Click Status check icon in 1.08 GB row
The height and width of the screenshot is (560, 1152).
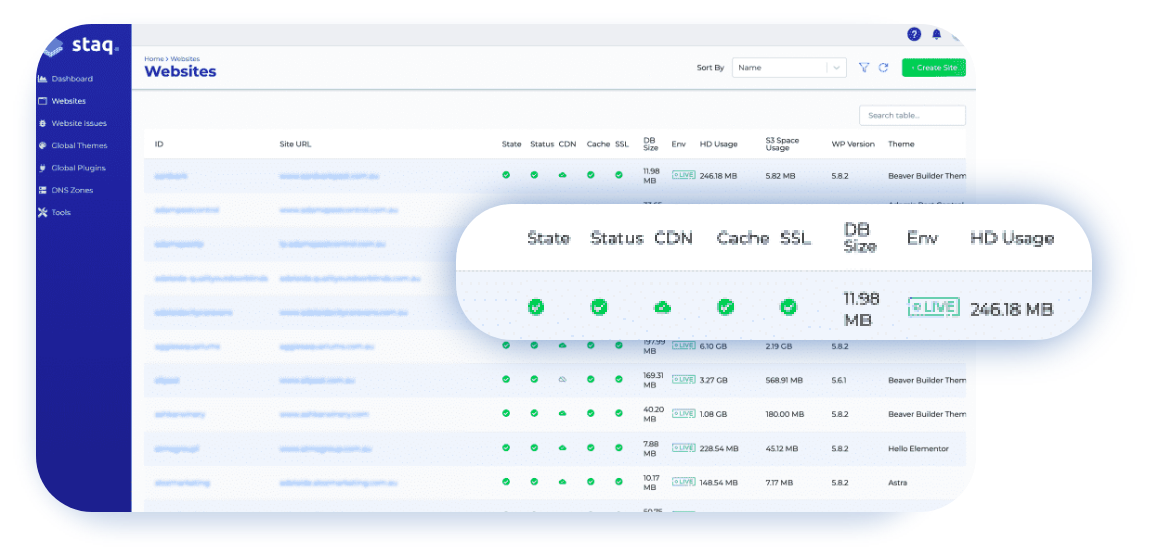click(x=534, y=413)
